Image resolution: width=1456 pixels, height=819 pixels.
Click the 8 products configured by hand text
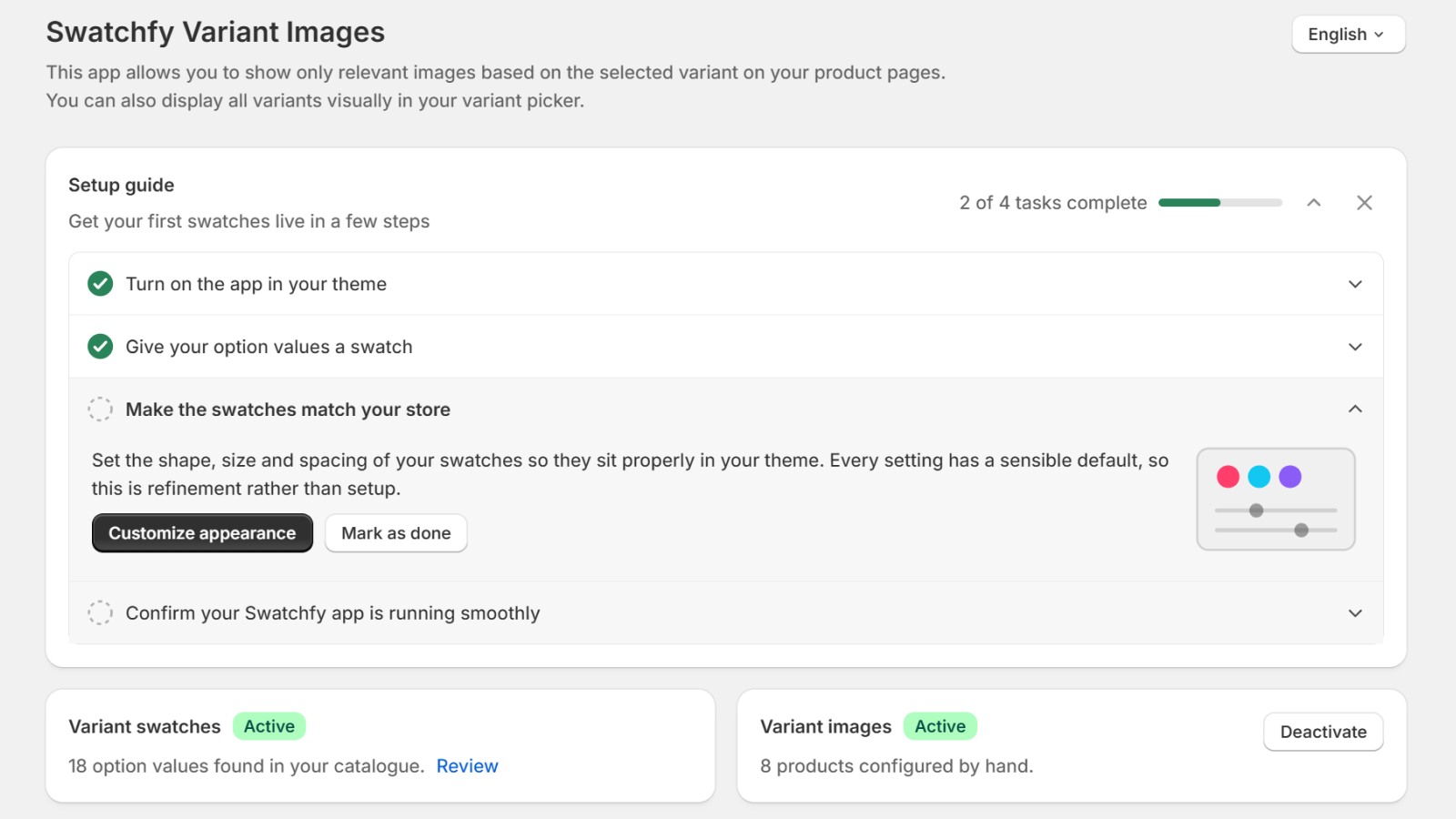(x=896, y=766)
